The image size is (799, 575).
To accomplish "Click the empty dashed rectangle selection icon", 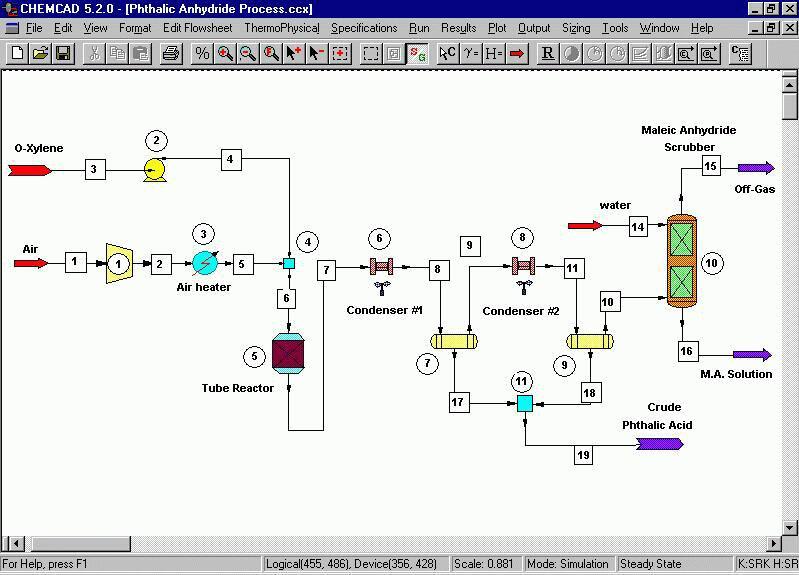I will click(371, 53).
